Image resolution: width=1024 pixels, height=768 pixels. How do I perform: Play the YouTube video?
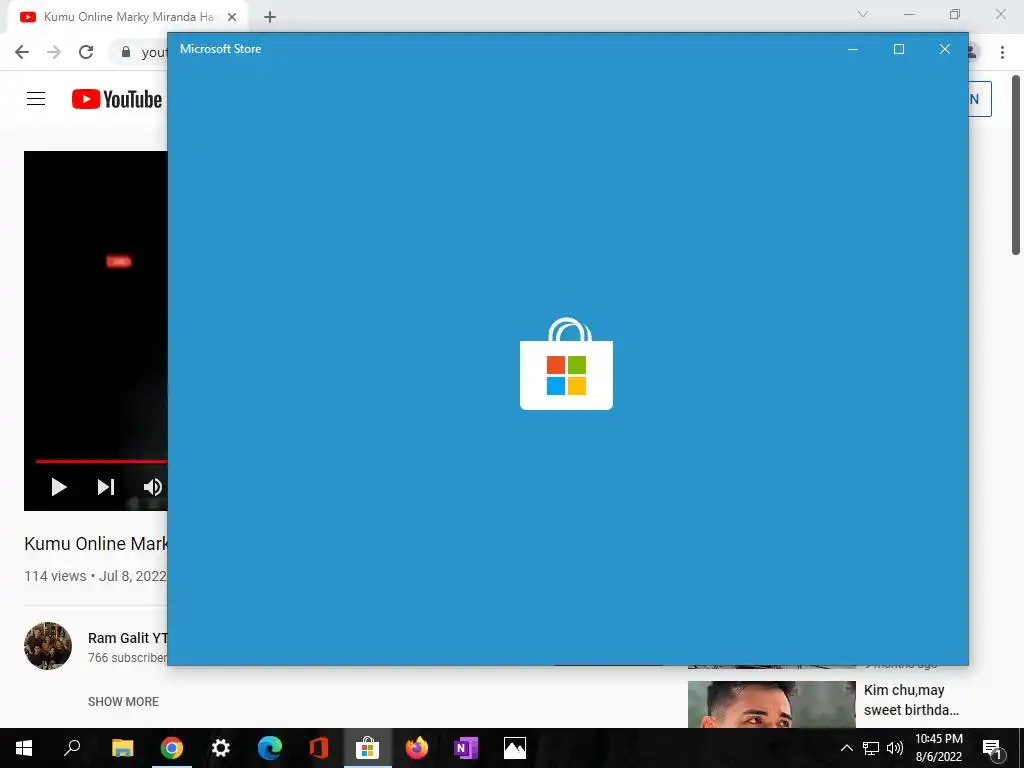pyautogui.click(x=59, y=487)
